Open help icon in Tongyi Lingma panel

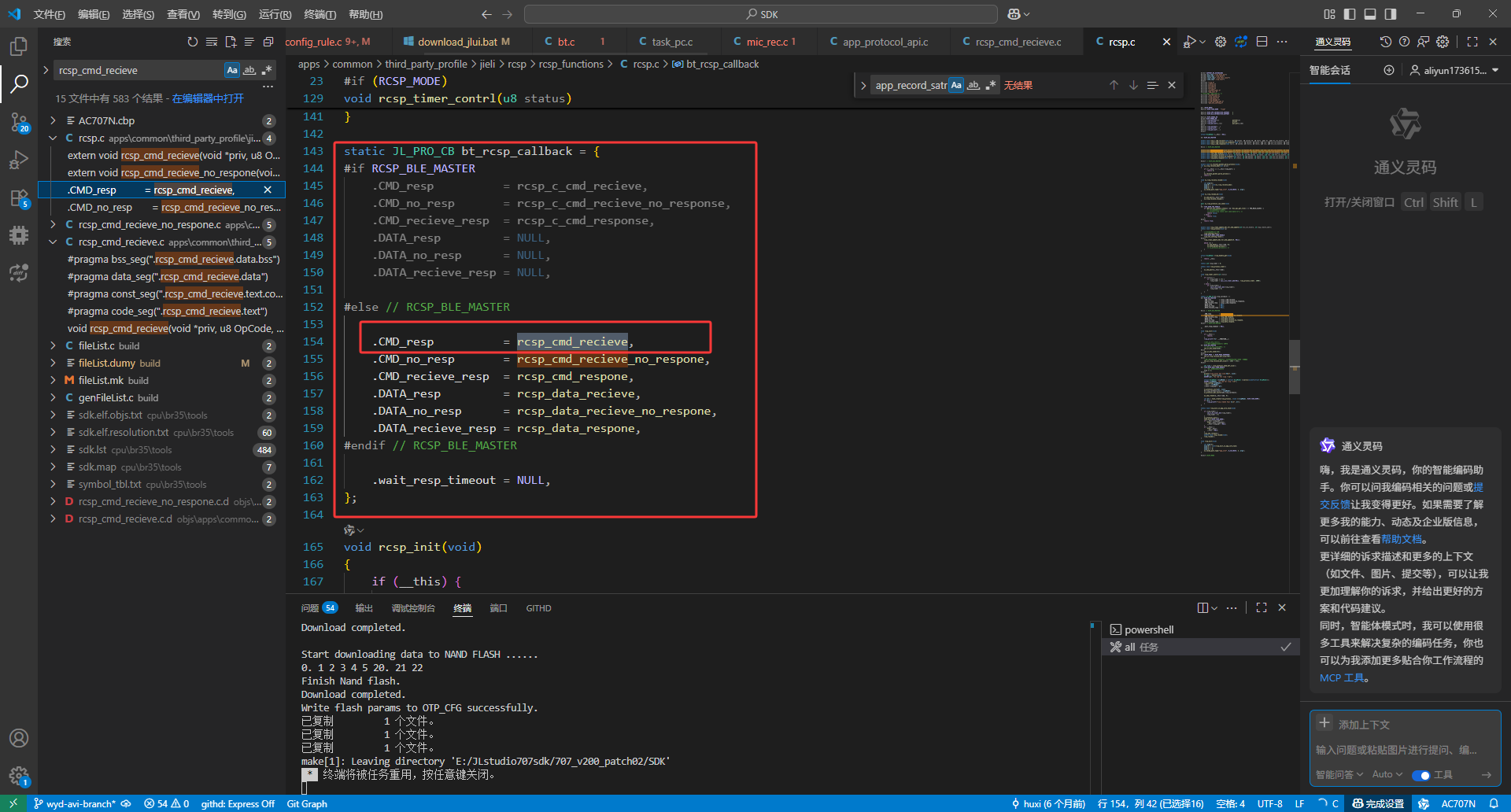pos(1405,42)
